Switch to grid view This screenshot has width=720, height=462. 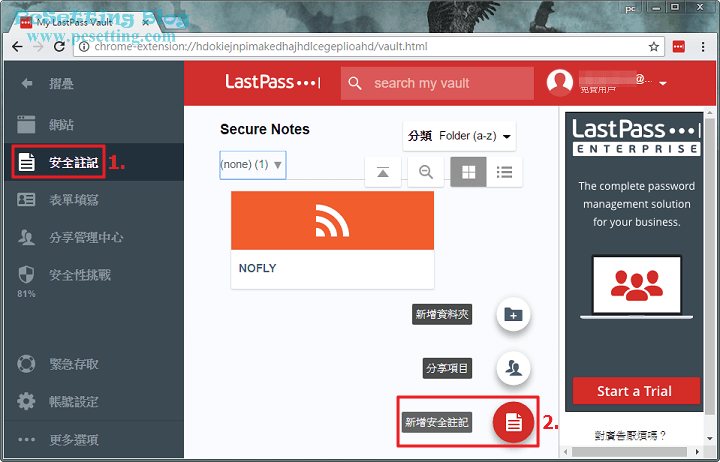pyautogui.click(x=467, y=172)
